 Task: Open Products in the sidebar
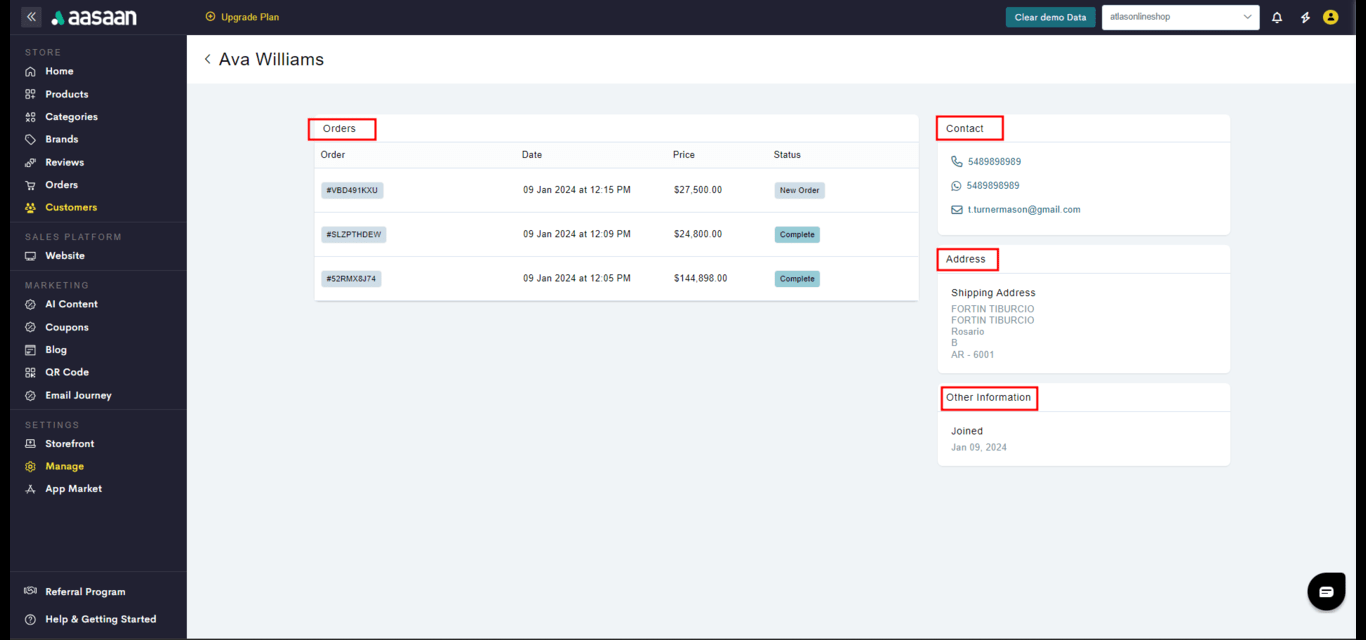pos(66,94)
